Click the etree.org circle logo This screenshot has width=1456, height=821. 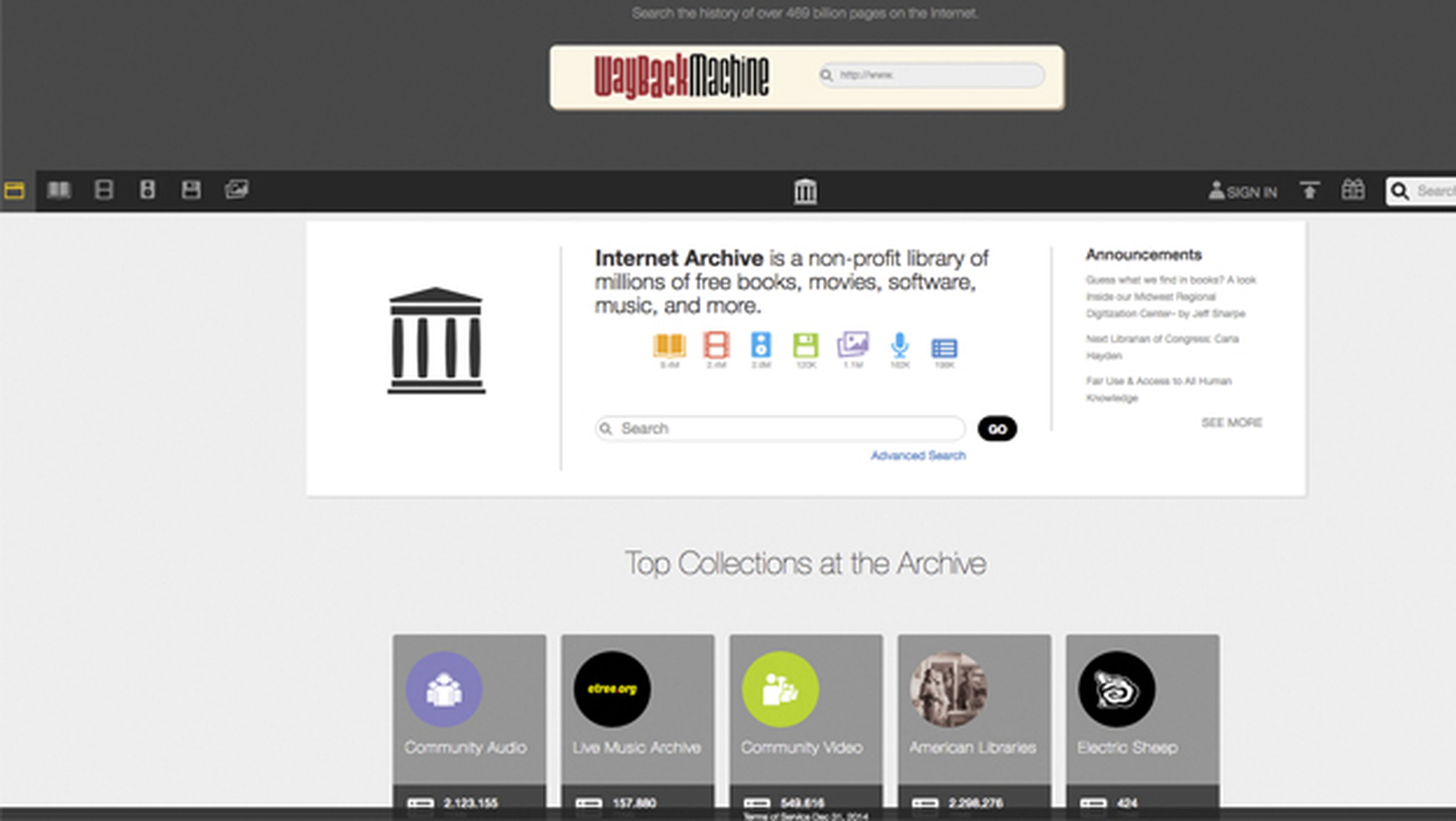tap(612, 689)
